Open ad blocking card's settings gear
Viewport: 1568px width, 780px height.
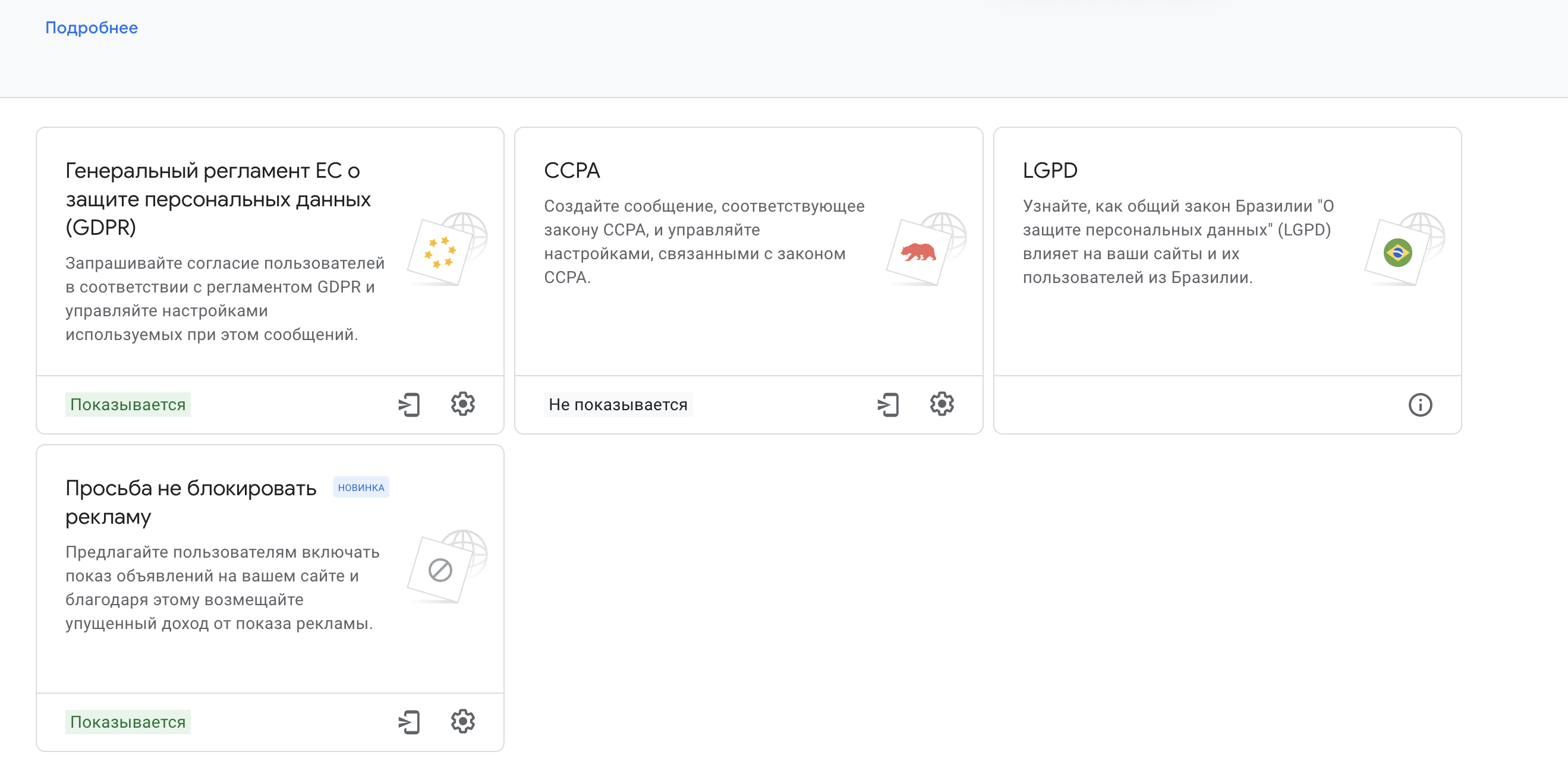pos(462,722)
